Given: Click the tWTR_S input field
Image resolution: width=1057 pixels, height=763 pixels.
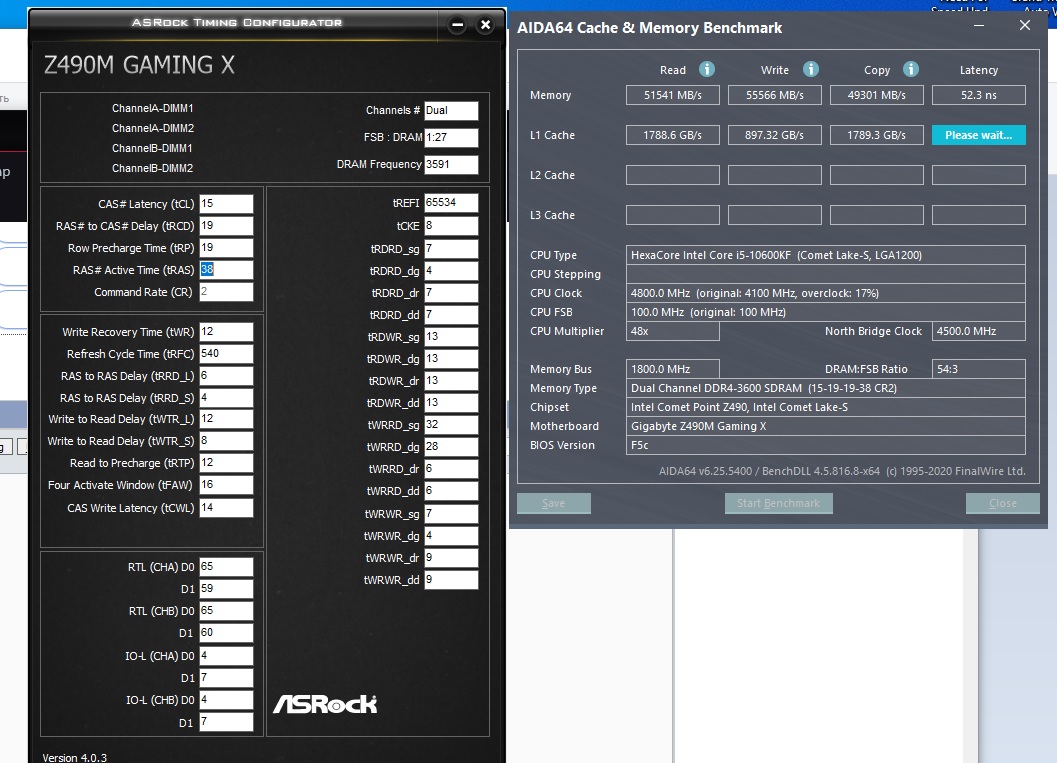Looking at the screenshot, I should (226, 441).
